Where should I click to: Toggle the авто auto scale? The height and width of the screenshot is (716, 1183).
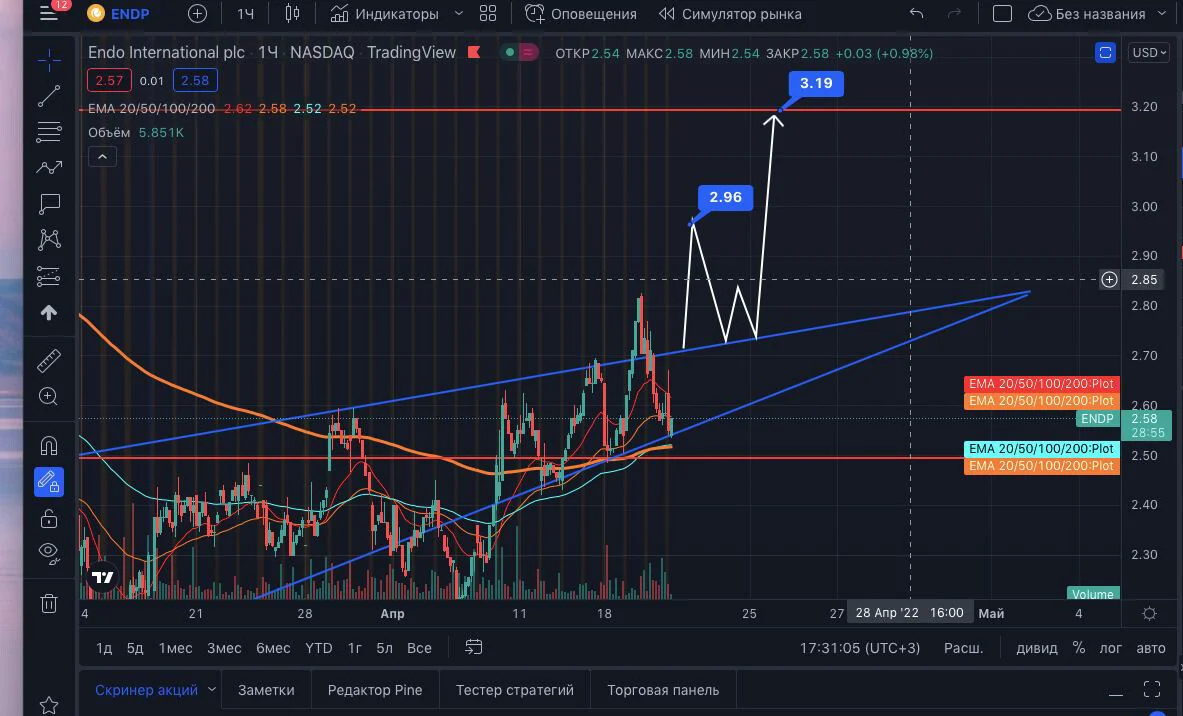coord(1151,648)
